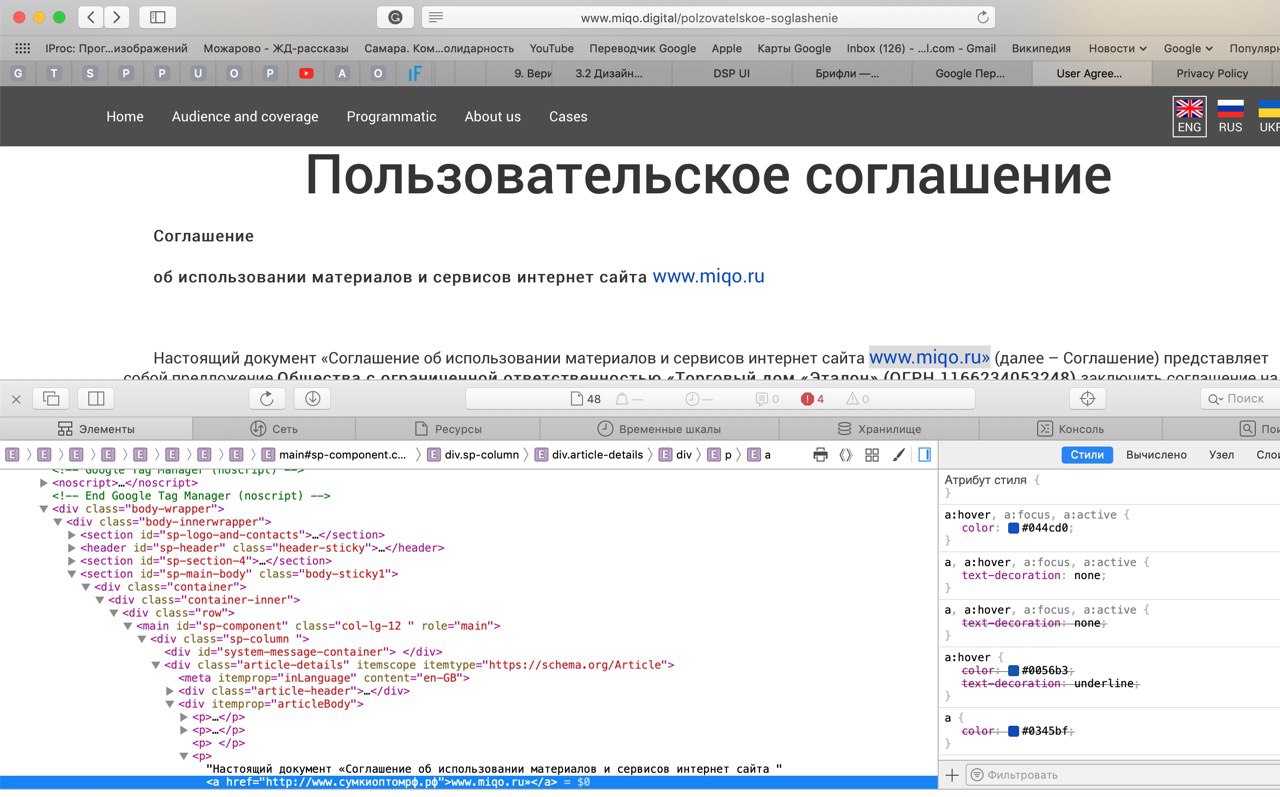This screenshot has height=797, width=1280.
Task: Toggle Safari sidebar button
Action: click(x=157, y=17)
